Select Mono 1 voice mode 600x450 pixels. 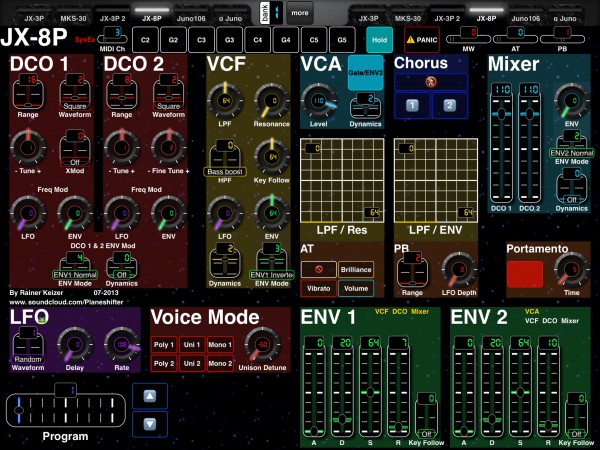[x=220, y=345]
